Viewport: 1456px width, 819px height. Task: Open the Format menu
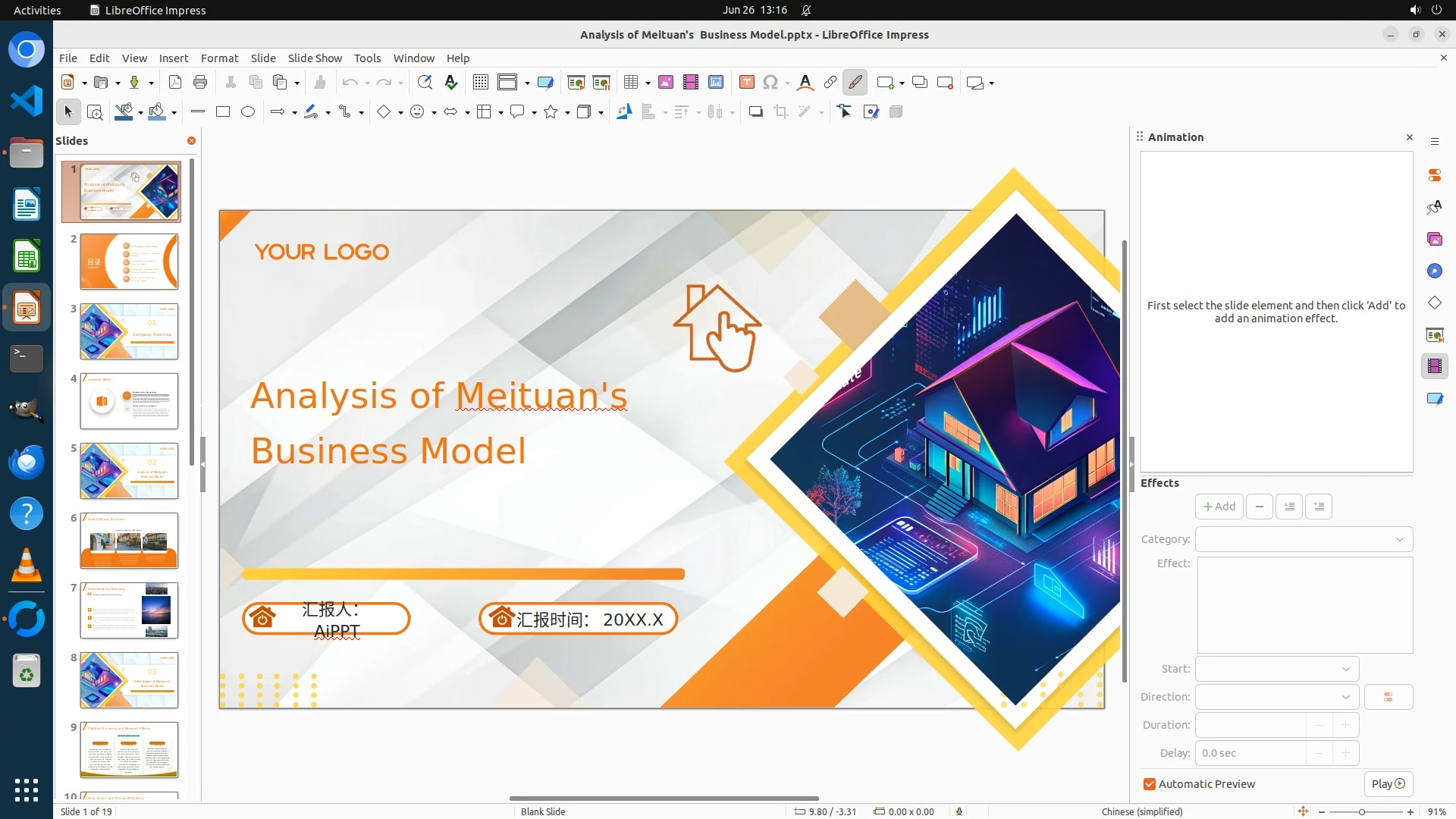pyautogui.click(x=219, y=58)
